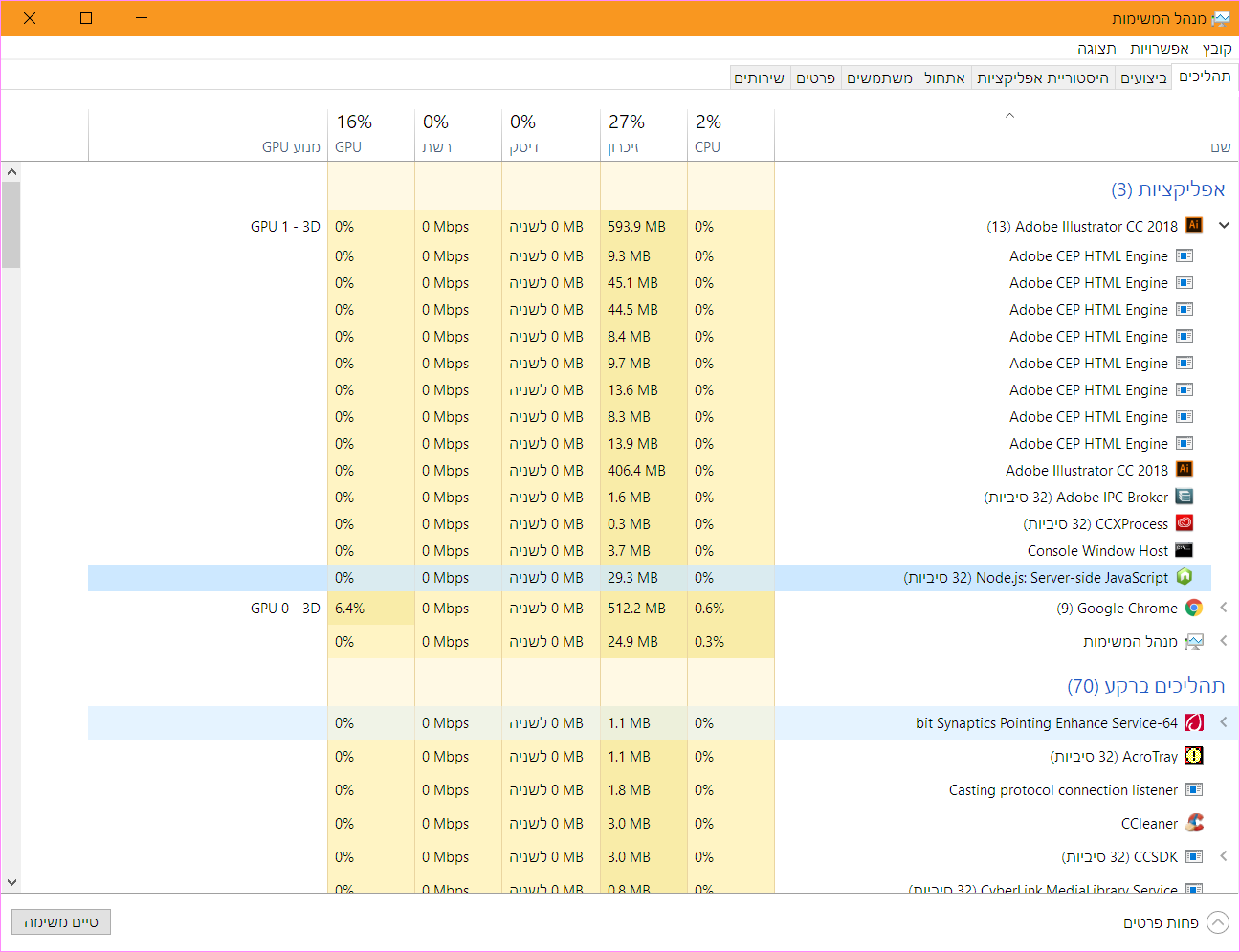Click the Adobe CEP HTML Engine icon in the 9.3 MB row
The width and height of the screenshot is (1240, 952).
tap(1184, 255)
